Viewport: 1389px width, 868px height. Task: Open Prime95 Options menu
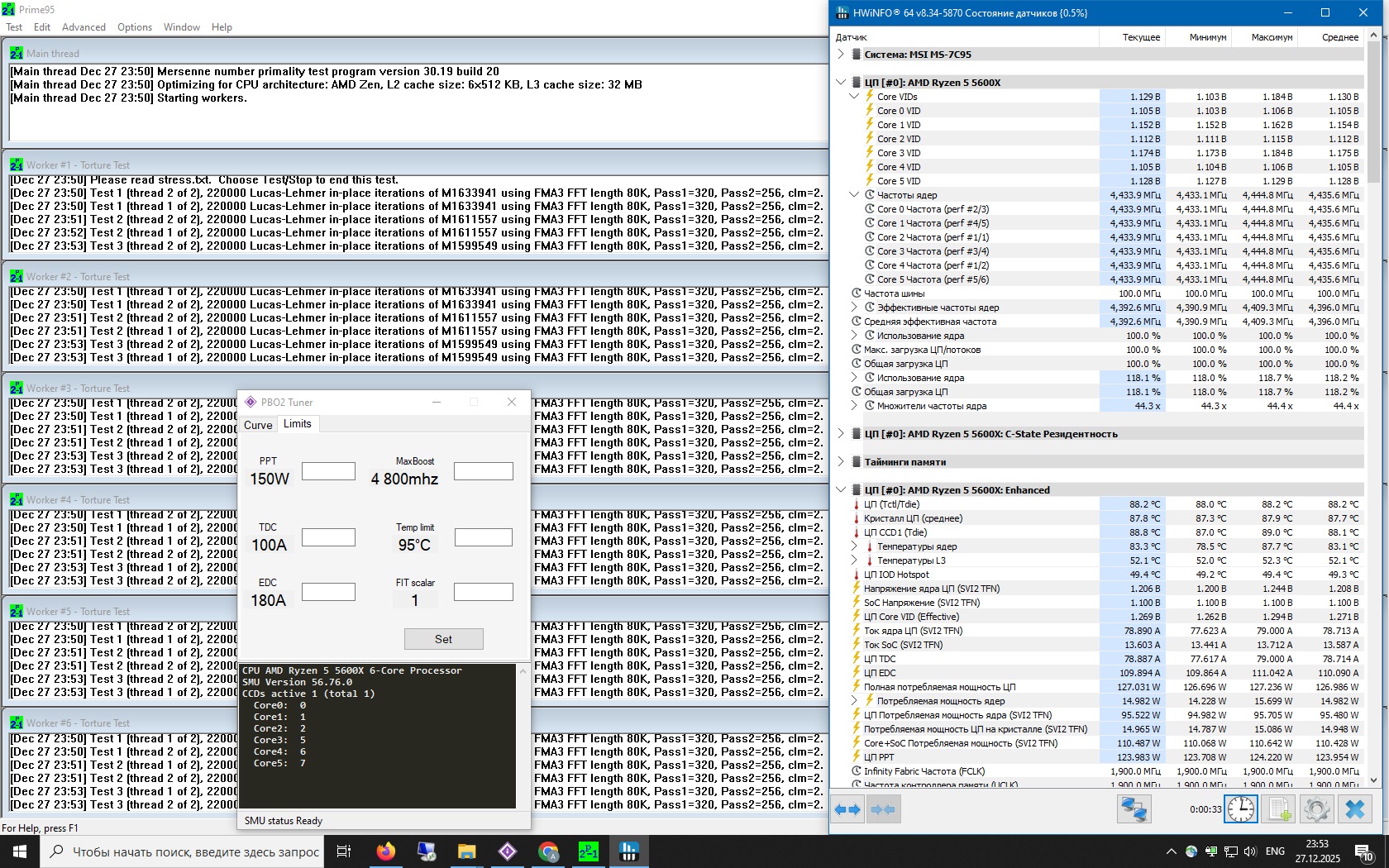click(x=135, y=27)
